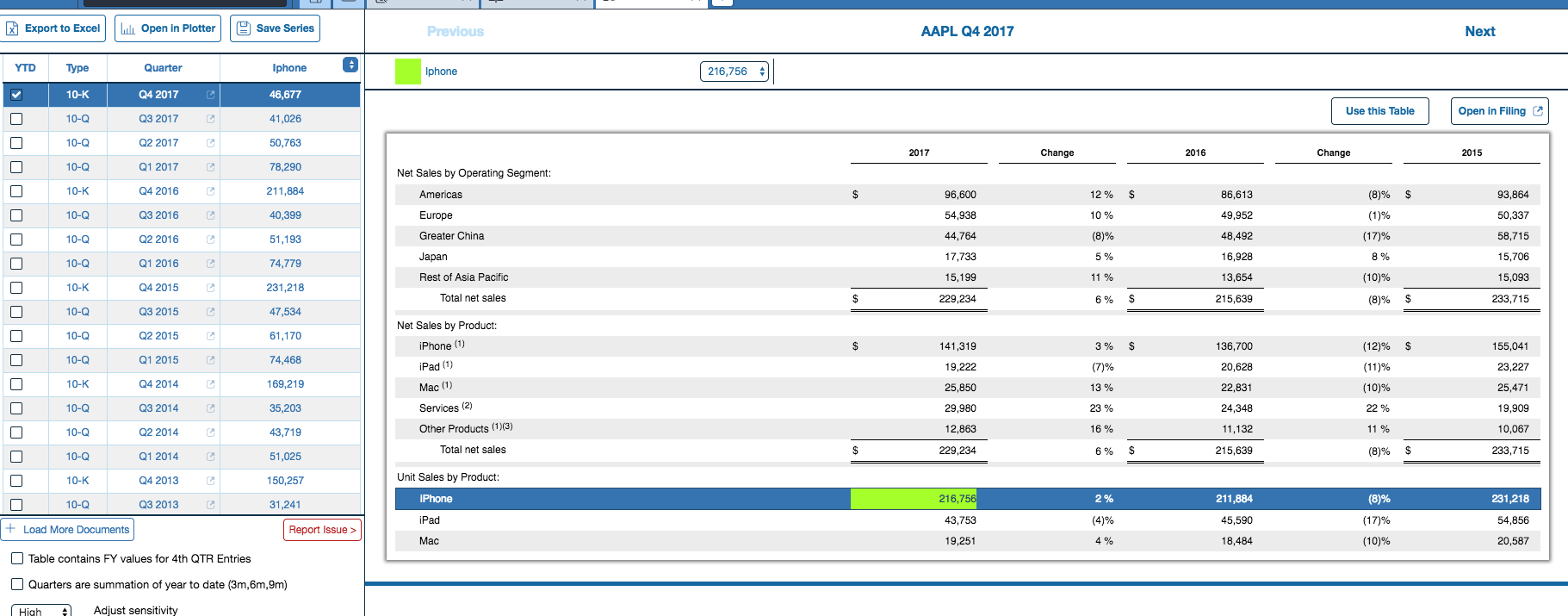Open the Q1 2014 filing link icon

coord(210,457)
